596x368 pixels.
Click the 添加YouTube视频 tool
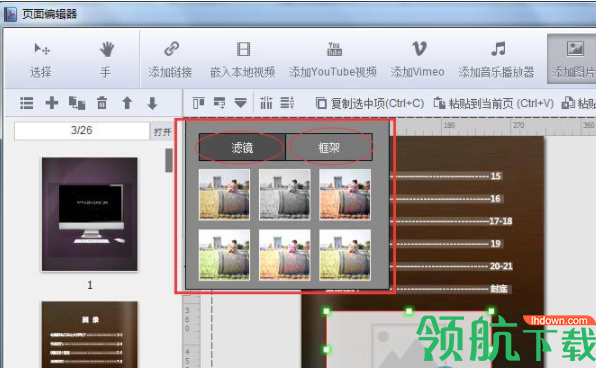point(333,59)
